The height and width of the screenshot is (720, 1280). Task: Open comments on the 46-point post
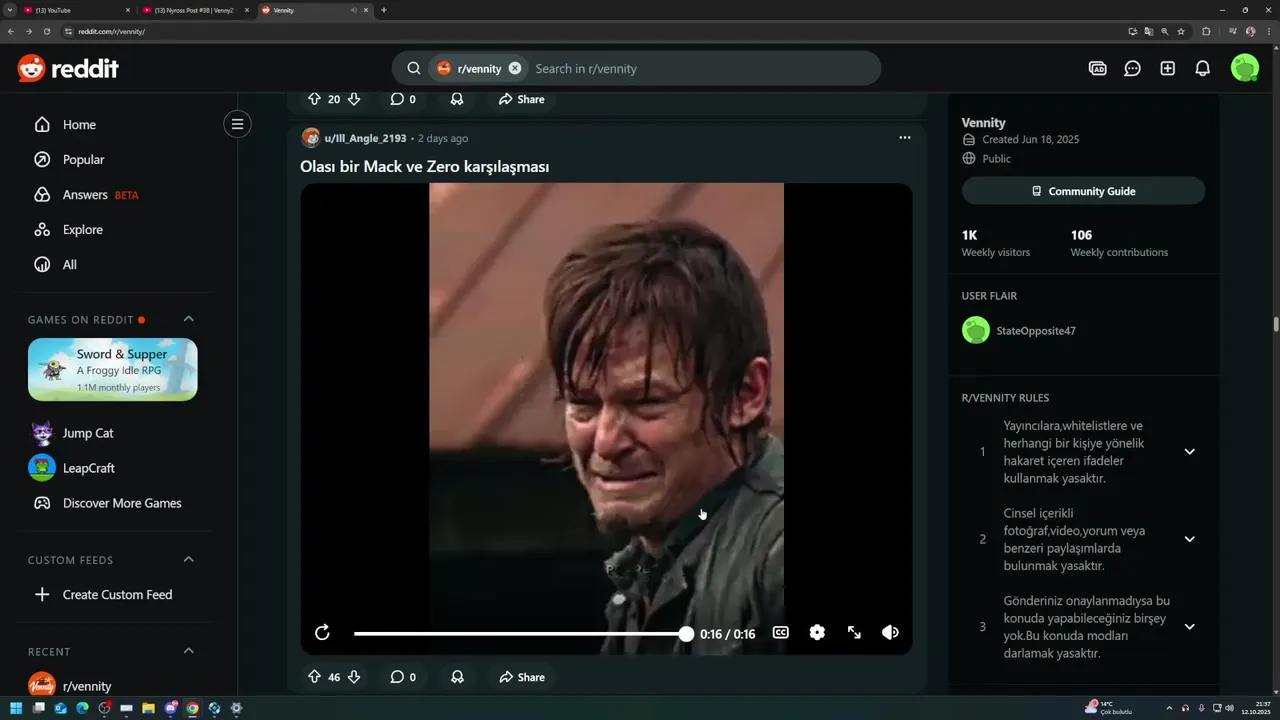click(x=402, y=677)
